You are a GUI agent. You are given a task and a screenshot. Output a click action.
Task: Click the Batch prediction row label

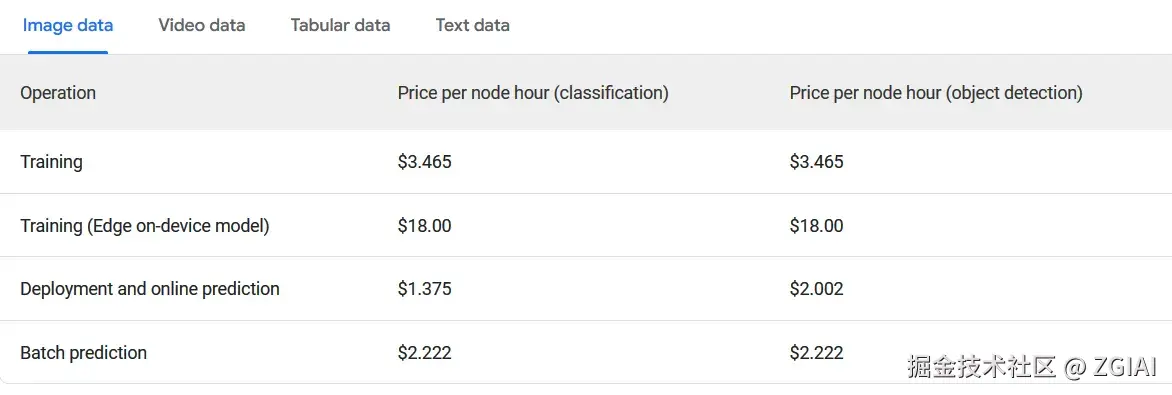coord(84,352)
